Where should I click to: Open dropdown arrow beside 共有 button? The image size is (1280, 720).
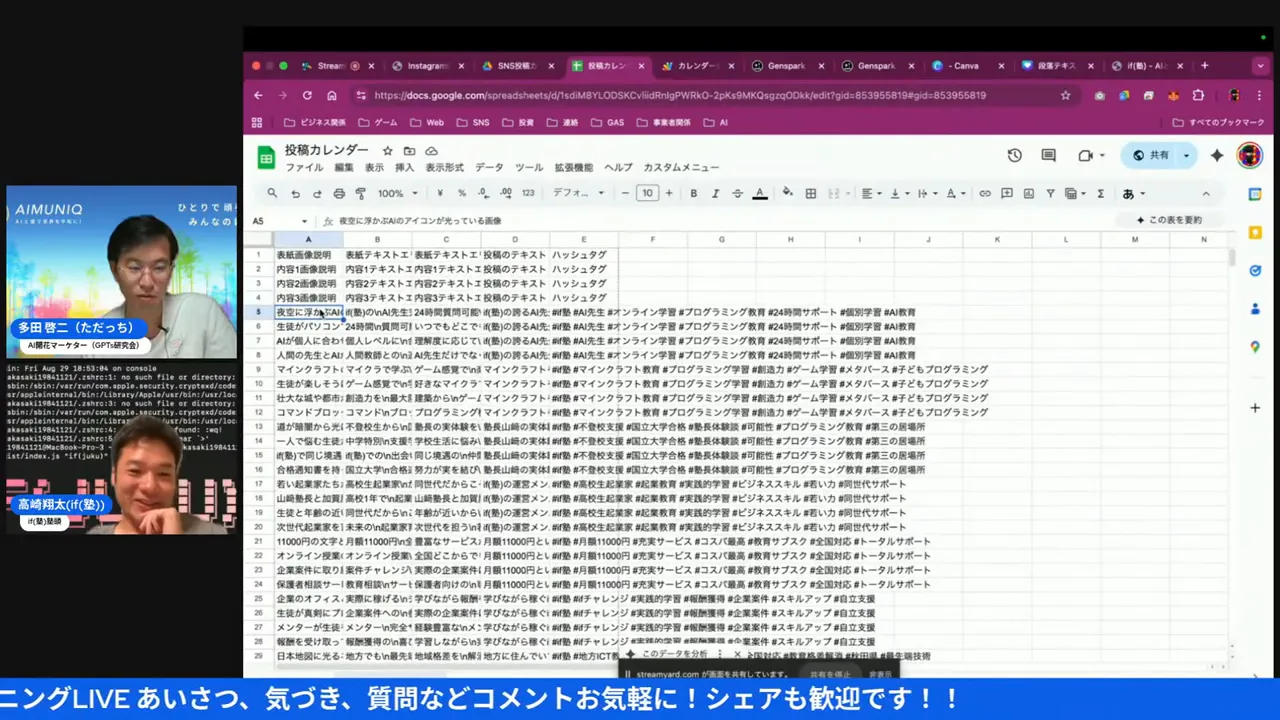click(x=1187, y=156)
